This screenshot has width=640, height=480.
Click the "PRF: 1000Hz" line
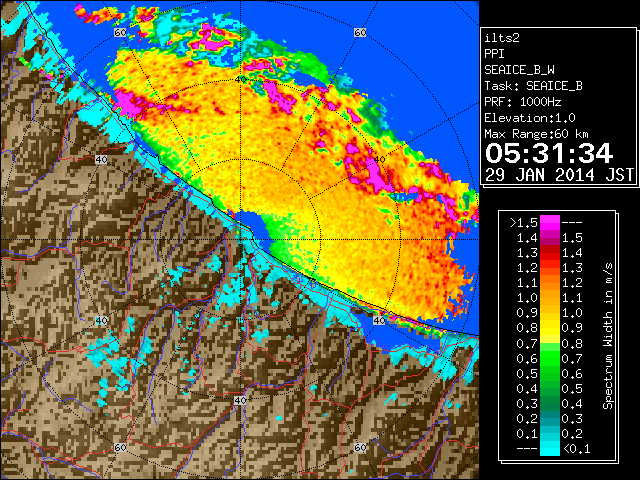(x=523, y=102)
